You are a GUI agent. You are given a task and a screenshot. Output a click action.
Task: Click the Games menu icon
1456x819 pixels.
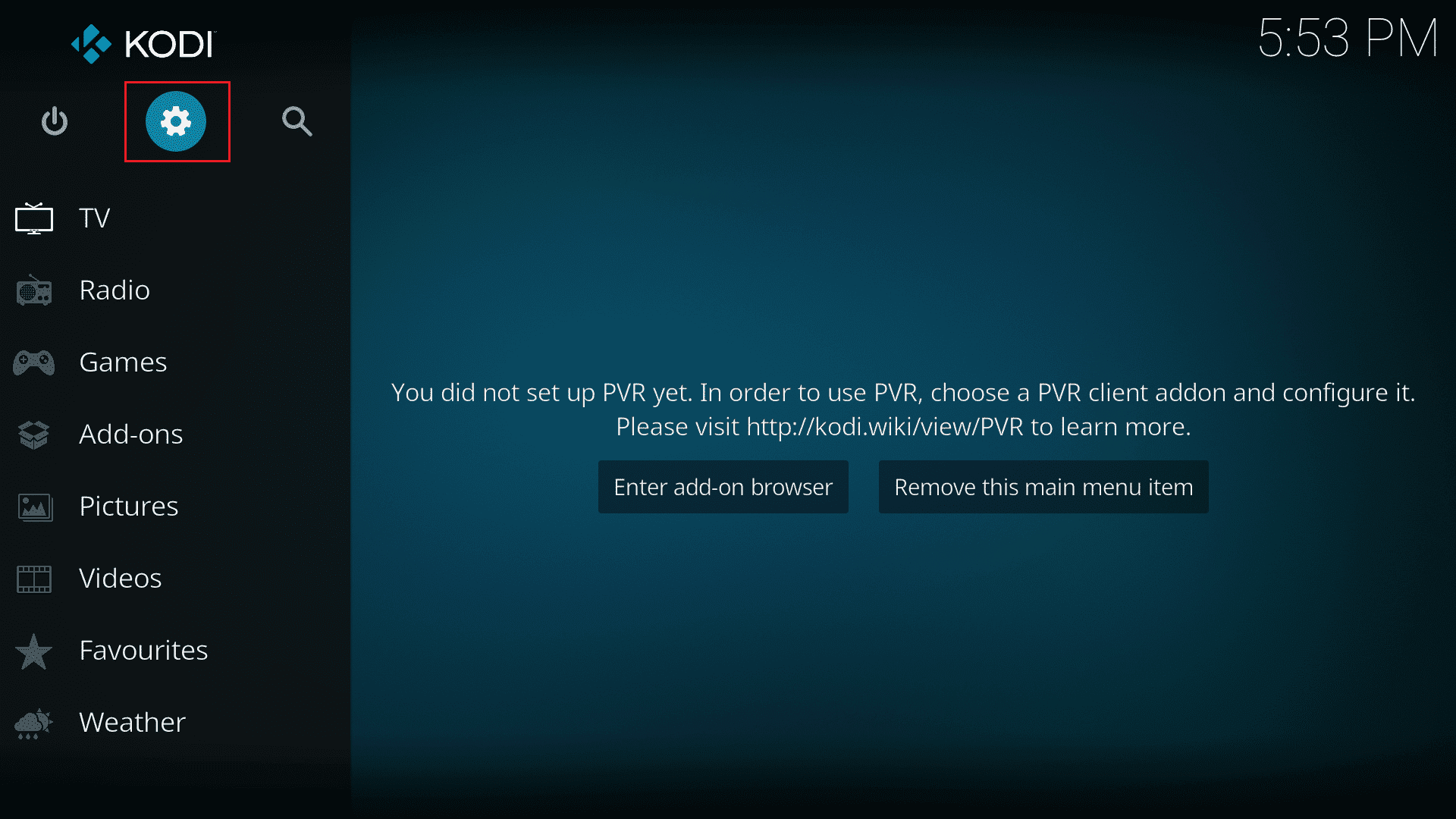33,361
